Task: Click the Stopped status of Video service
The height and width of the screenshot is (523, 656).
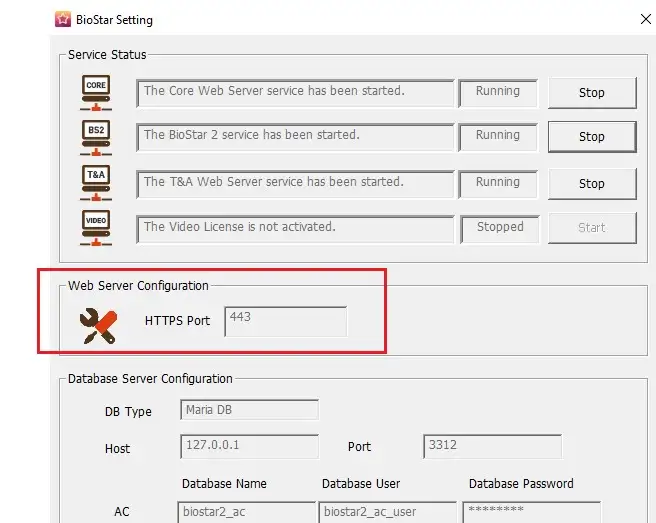Action: pos(500,229)
